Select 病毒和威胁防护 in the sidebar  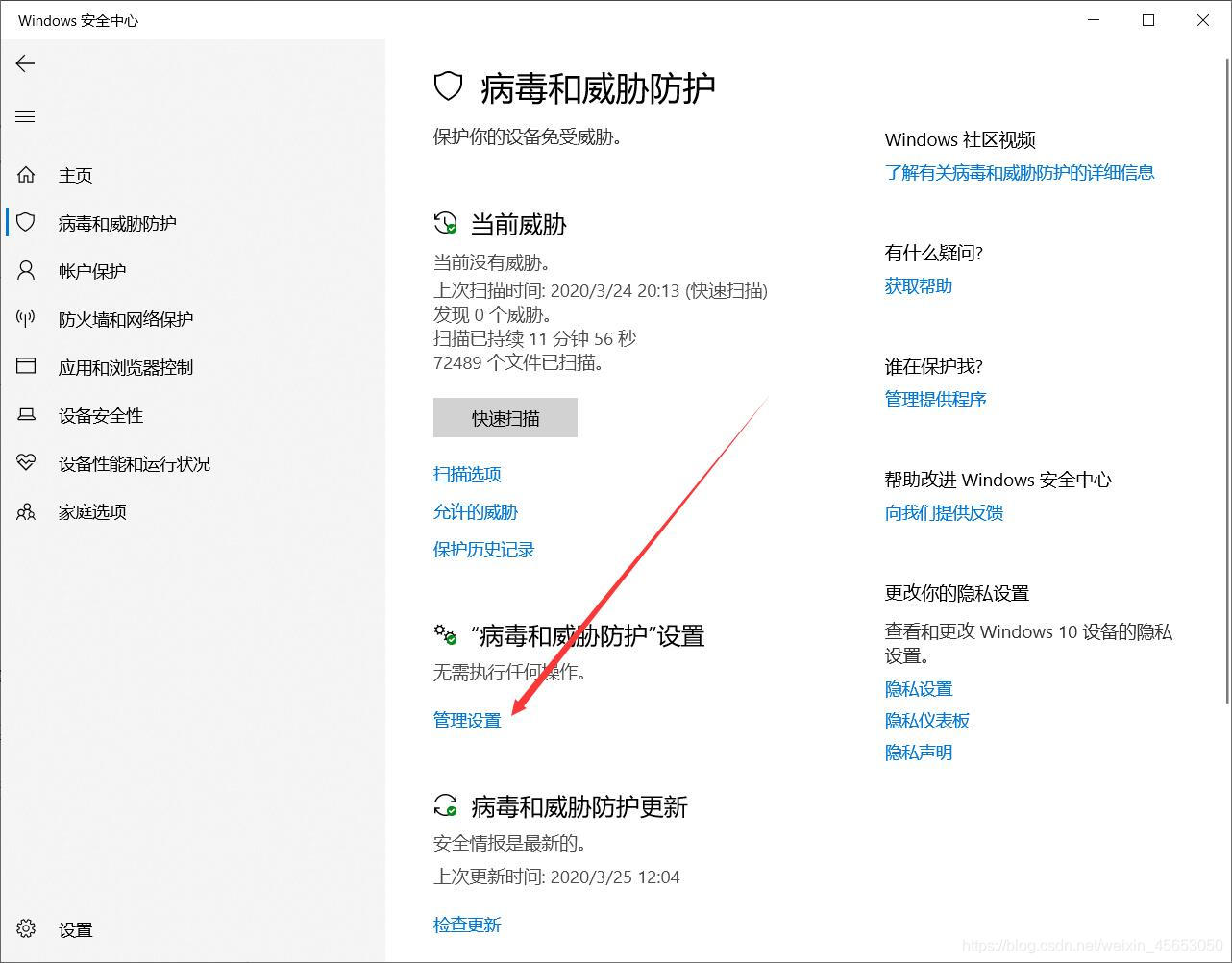(x=117, y=223)
